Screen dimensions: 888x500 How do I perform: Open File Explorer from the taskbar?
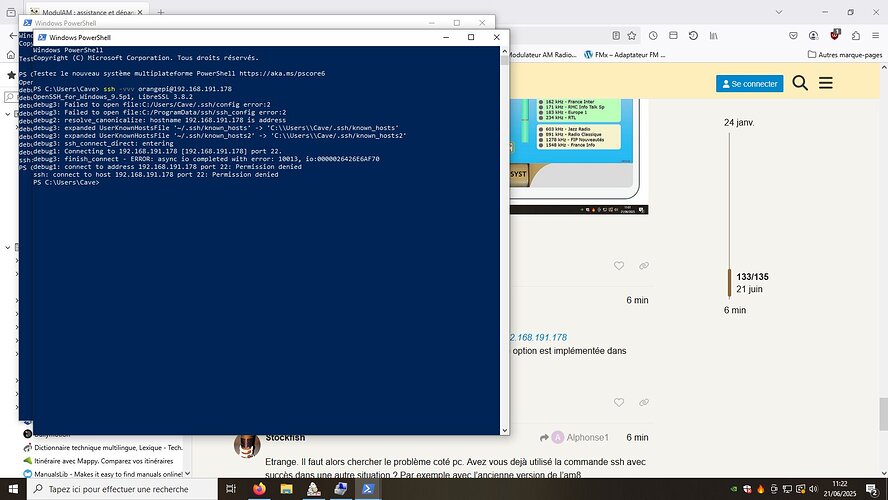coord(286,489)
